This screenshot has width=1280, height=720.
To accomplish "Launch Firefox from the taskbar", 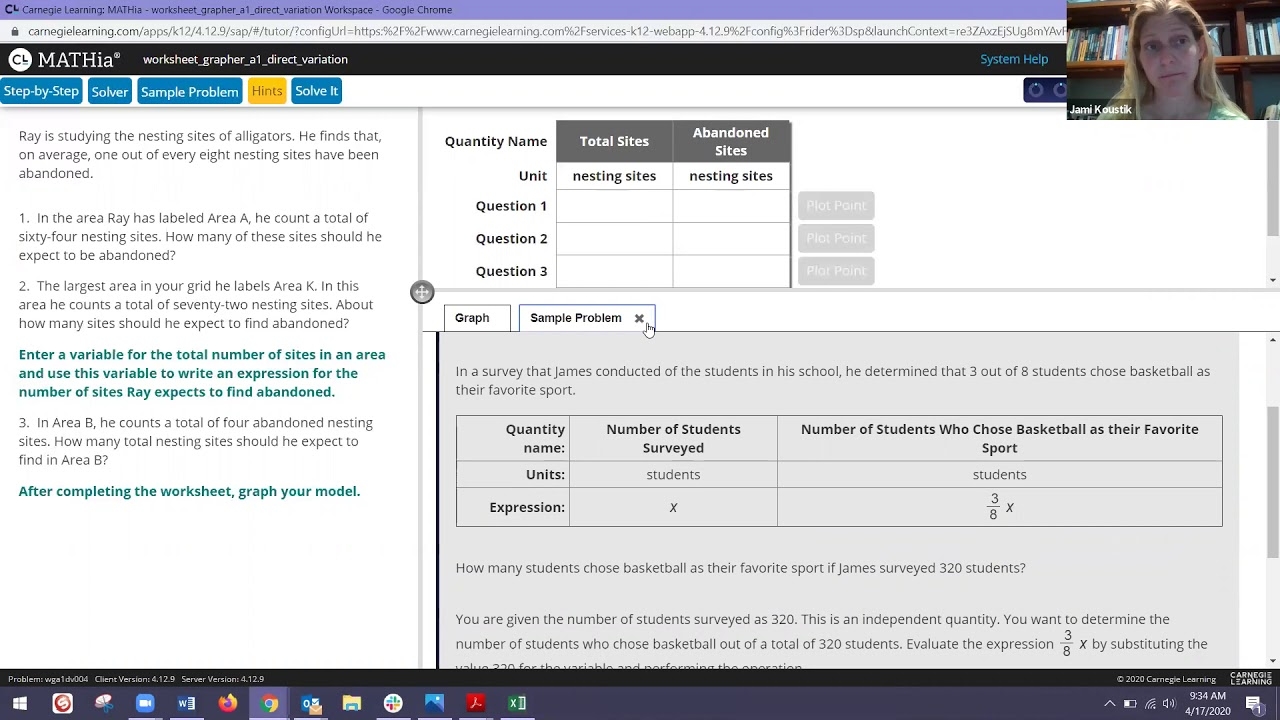I will tap(228, 703).
